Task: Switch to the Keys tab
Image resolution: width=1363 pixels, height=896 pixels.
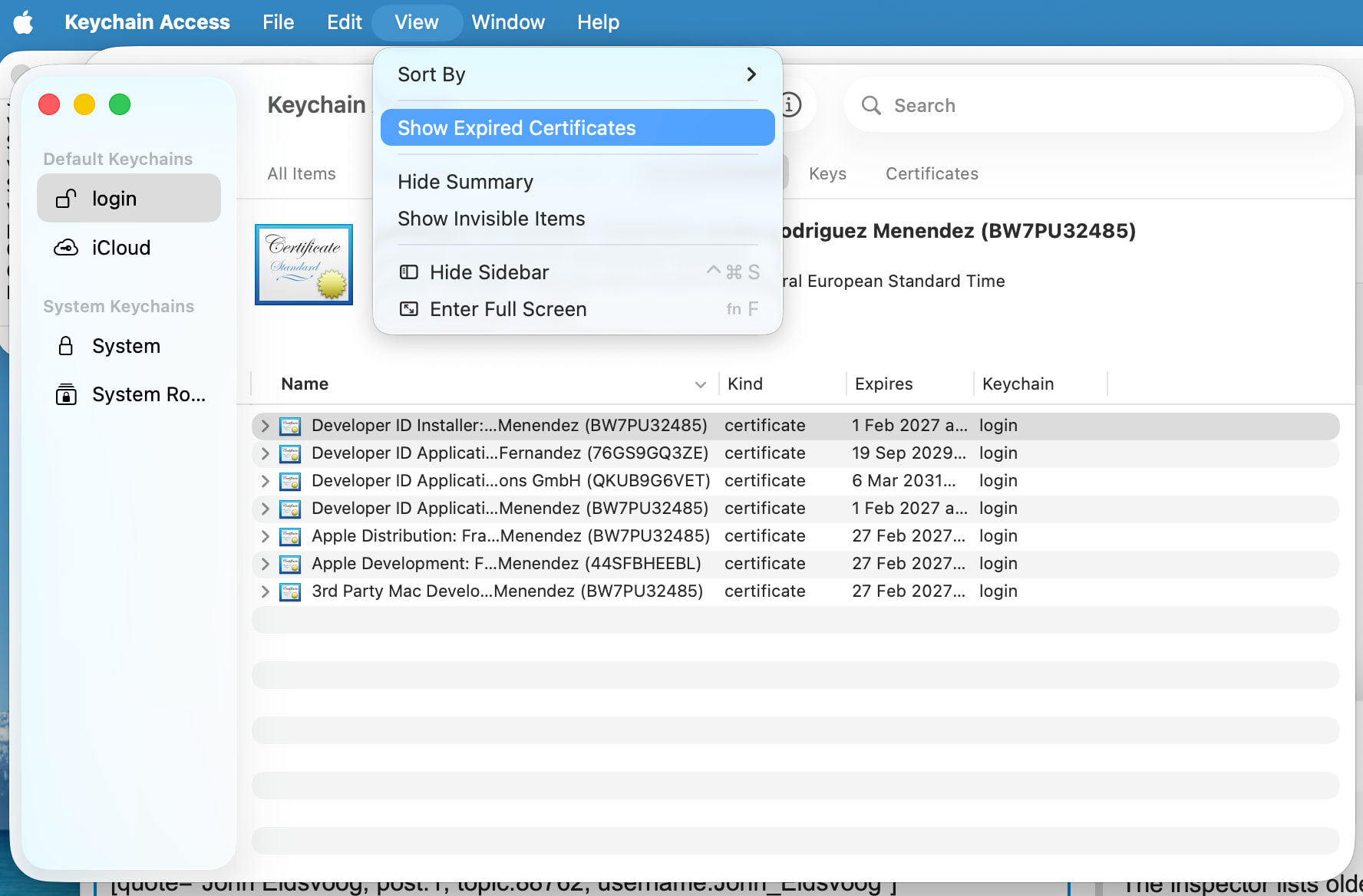Action: point(827,174)
